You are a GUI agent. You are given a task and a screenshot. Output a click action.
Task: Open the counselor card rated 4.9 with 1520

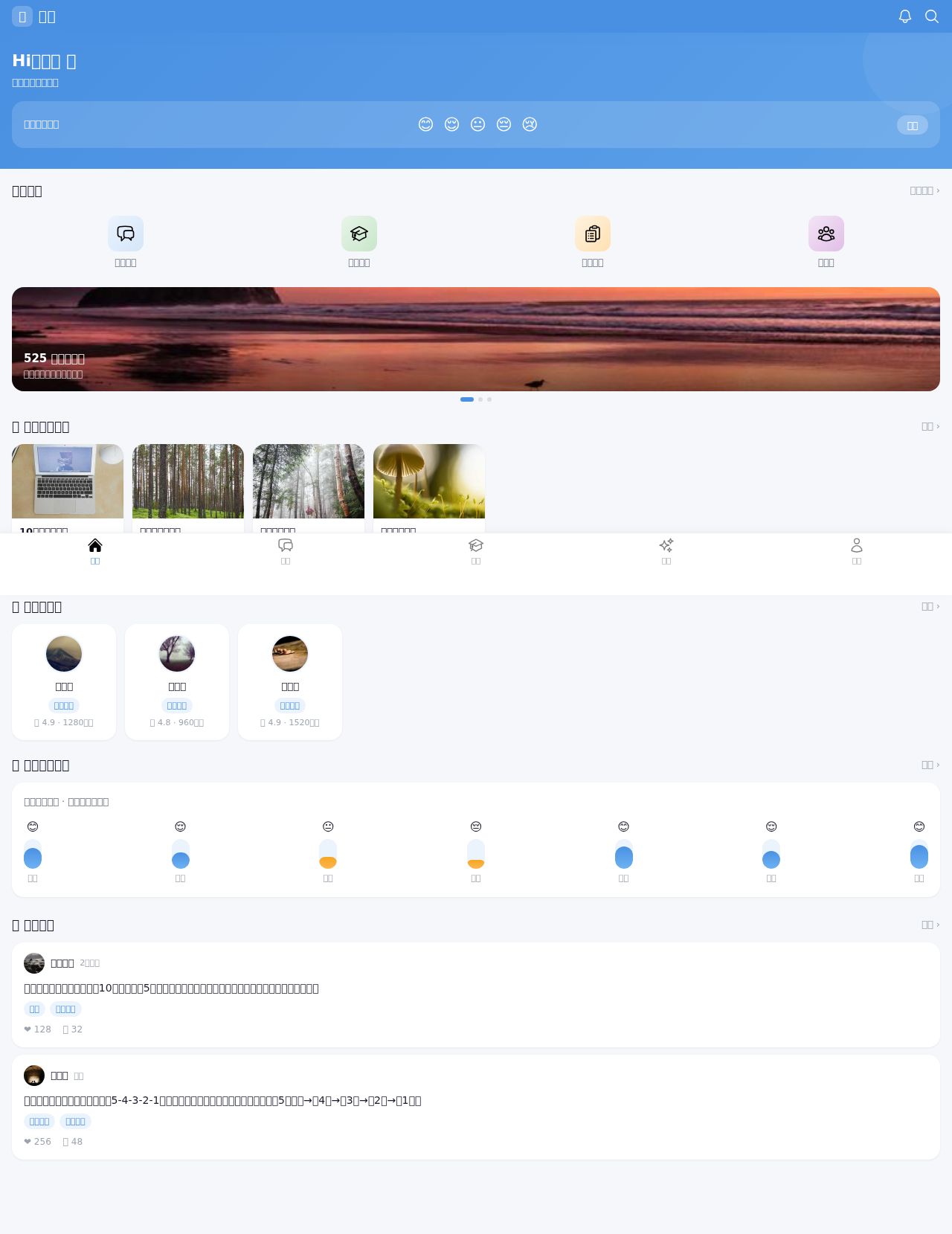click(x=290, y=682)
